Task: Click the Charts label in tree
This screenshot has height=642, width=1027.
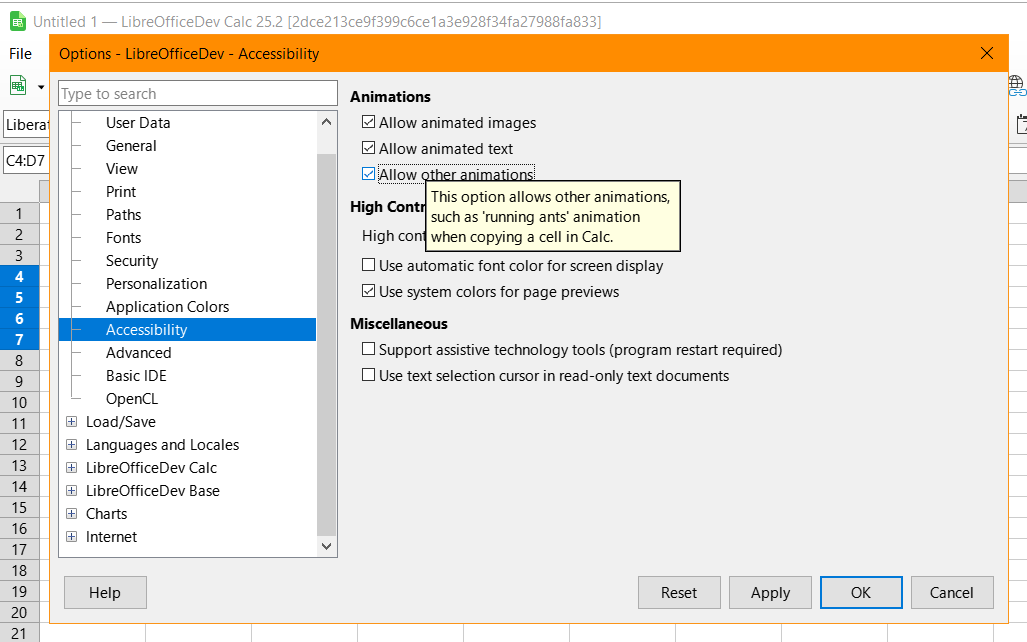Action: click(x=106, y=514)
